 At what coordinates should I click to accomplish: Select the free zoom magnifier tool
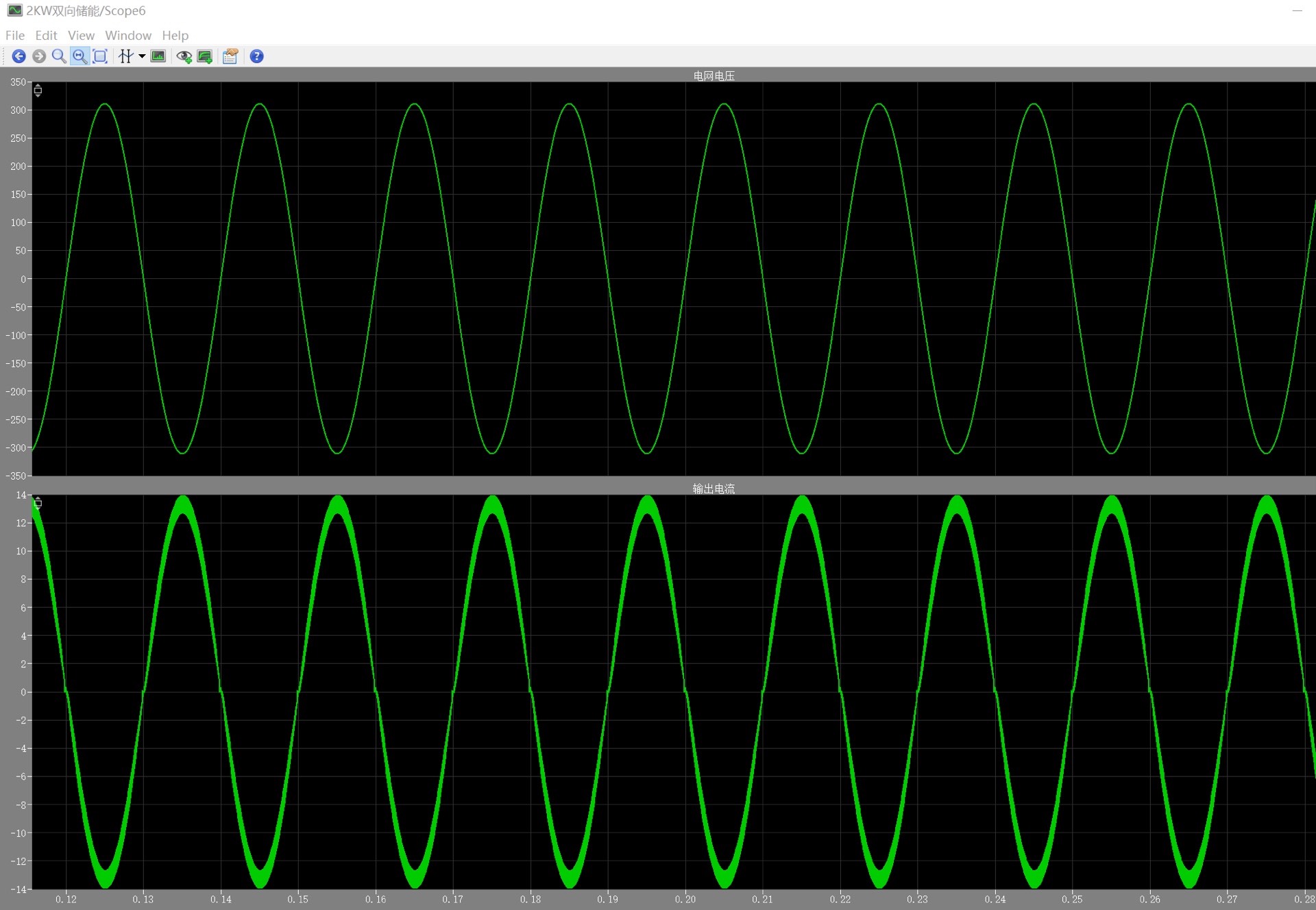point(59,56)
